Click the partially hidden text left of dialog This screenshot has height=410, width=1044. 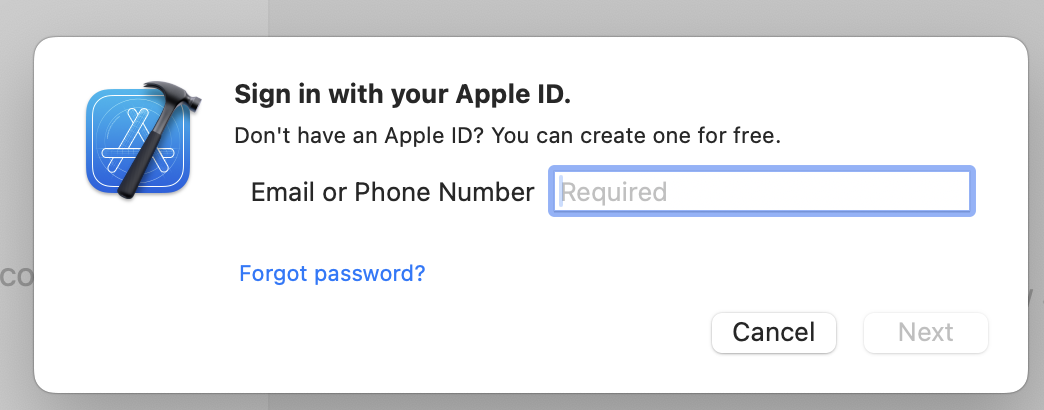[x=14, y=277]
